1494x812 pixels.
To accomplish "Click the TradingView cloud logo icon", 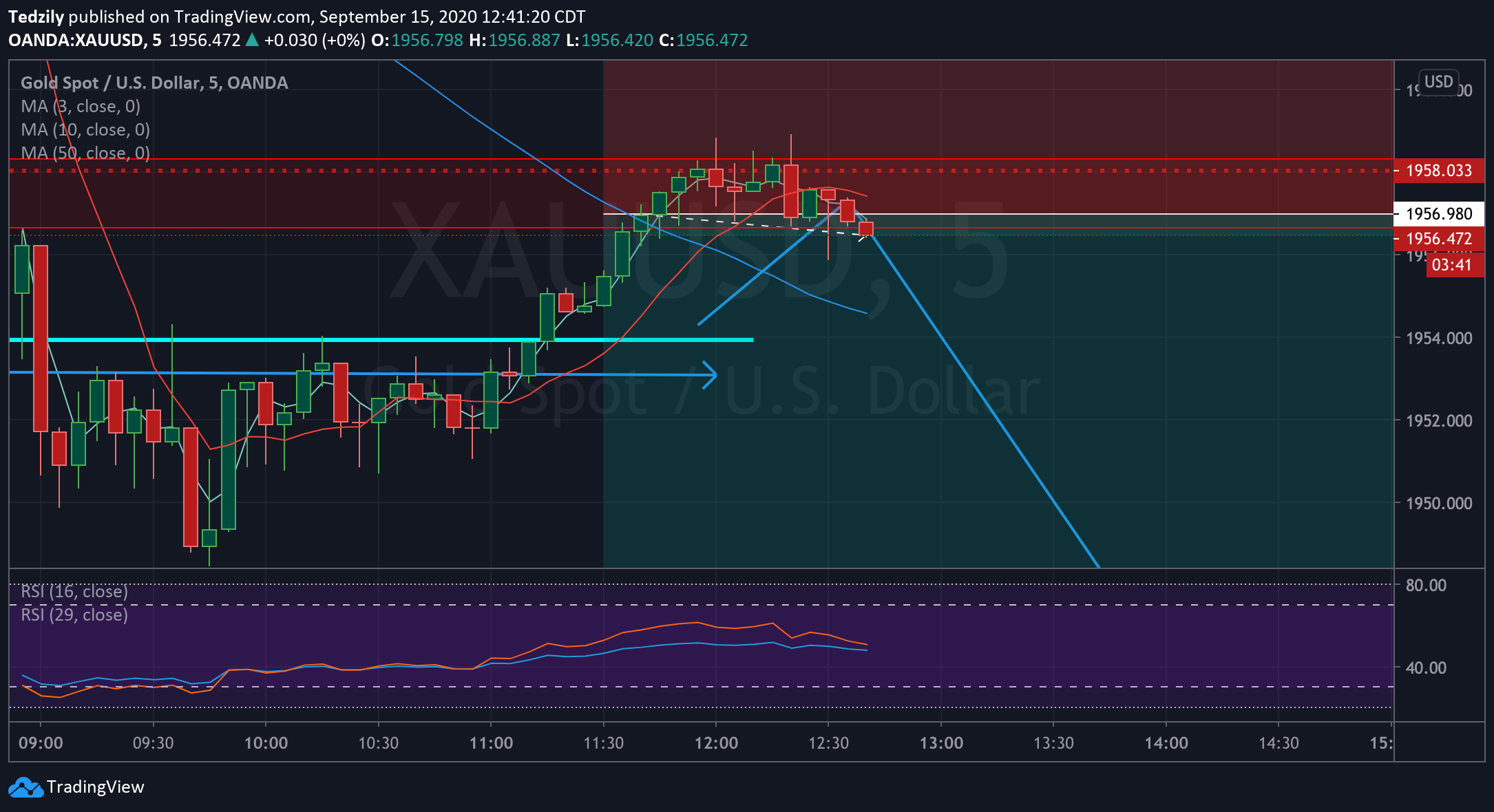I will click(x=26, y=787).
